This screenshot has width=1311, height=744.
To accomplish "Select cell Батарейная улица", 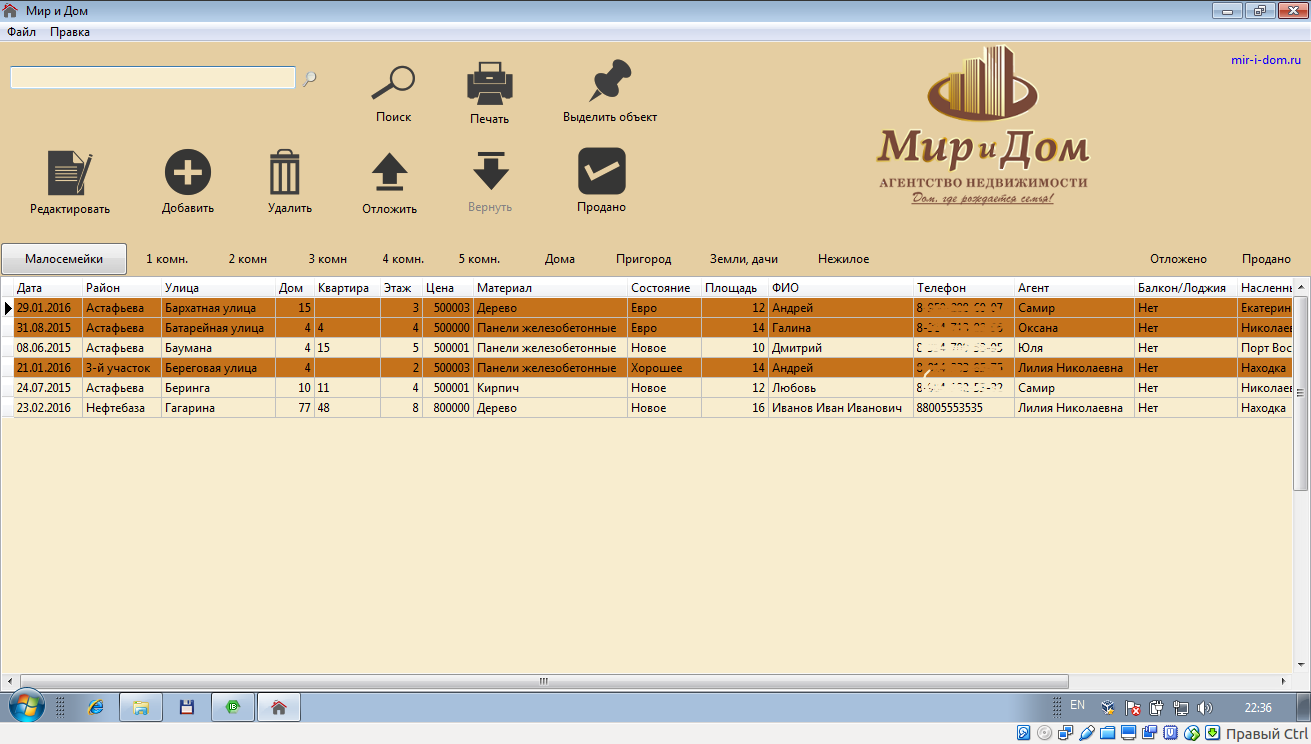I will (218, 328).
